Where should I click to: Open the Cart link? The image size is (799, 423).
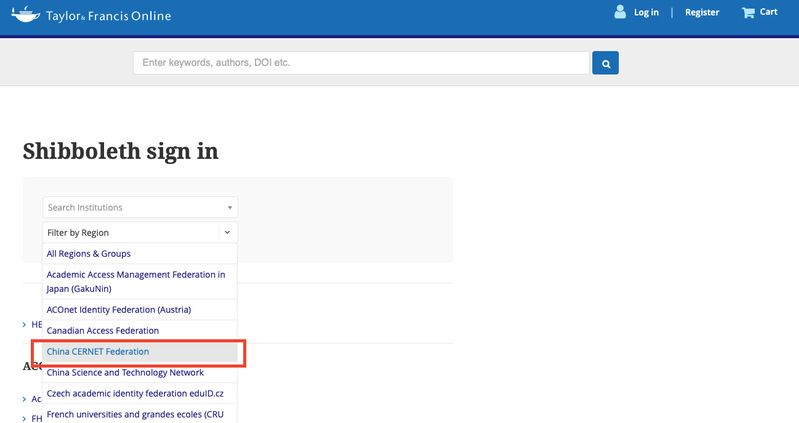768,12
